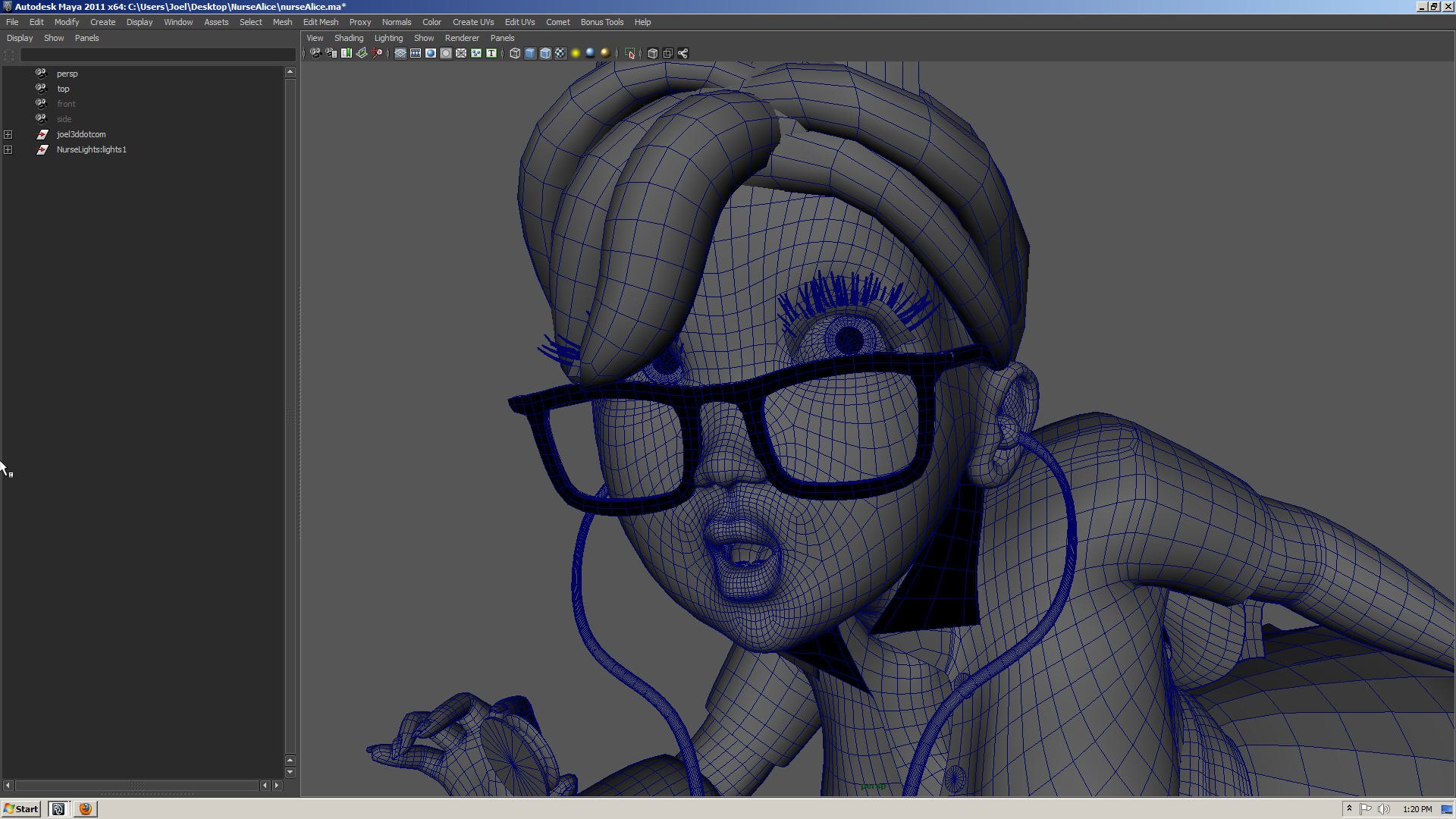Viewport: 1456px width, 819px height.
Task: Open the Create UVs menu
Action: point(473,22)
